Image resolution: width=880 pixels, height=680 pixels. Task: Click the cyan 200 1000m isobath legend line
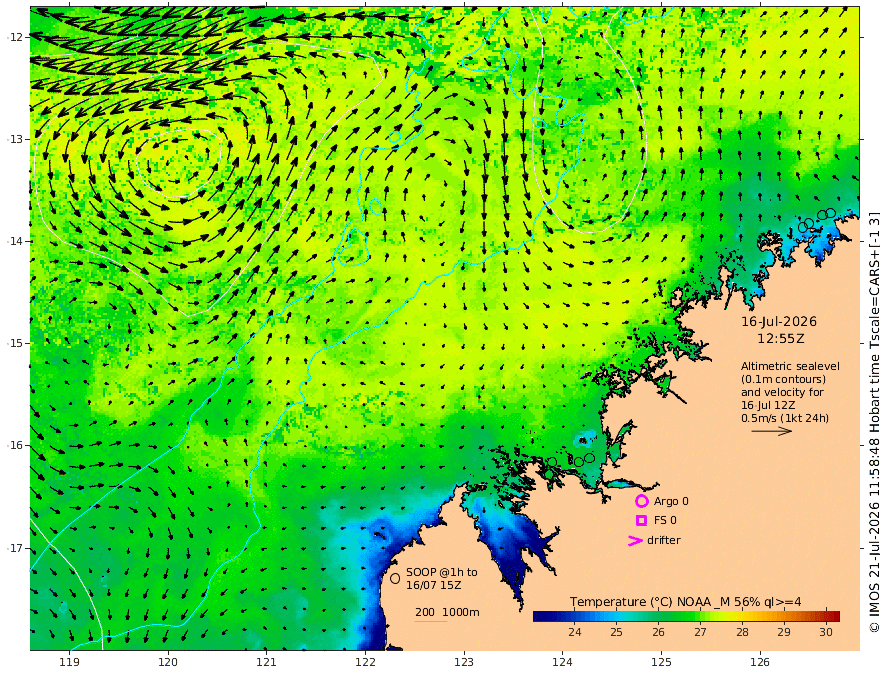[431, 621]
